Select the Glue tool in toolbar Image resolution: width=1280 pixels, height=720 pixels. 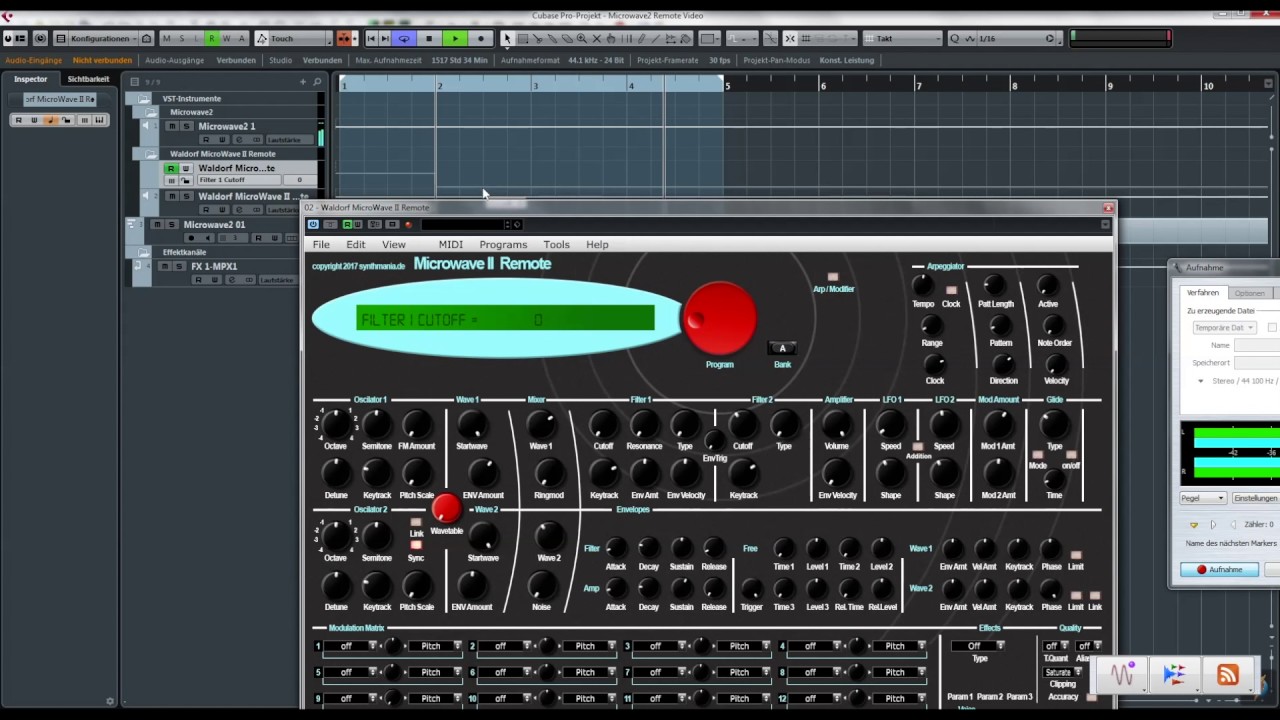pyautogui.click(x=552, y=39)
